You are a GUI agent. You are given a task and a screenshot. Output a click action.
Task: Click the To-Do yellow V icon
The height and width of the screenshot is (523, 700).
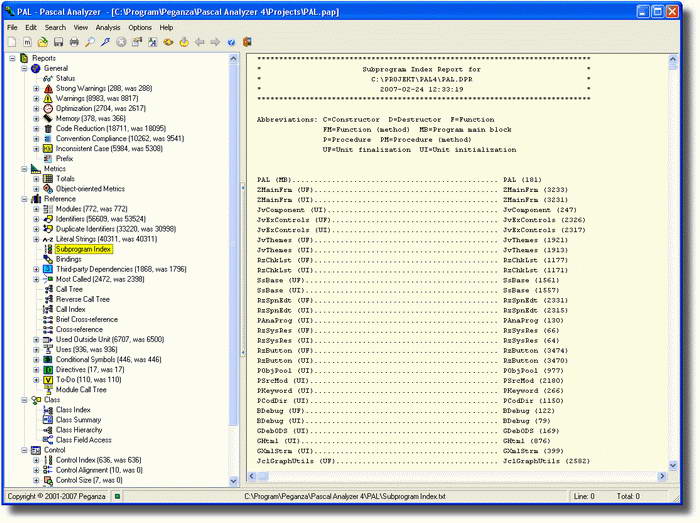tap(48, 380)
